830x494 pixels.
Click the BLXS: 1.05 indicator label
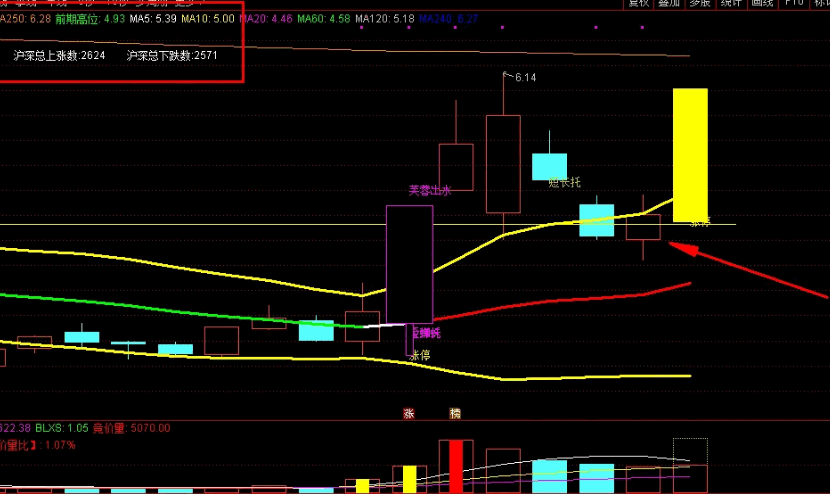62,428
